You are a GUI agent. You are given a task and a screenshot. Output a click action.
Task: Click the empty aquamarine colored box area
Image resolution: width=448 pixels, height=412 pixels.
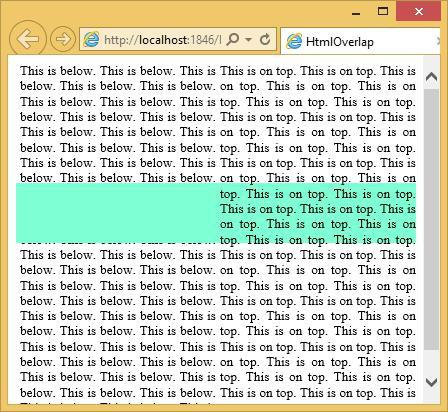click(x=118, y=213)
